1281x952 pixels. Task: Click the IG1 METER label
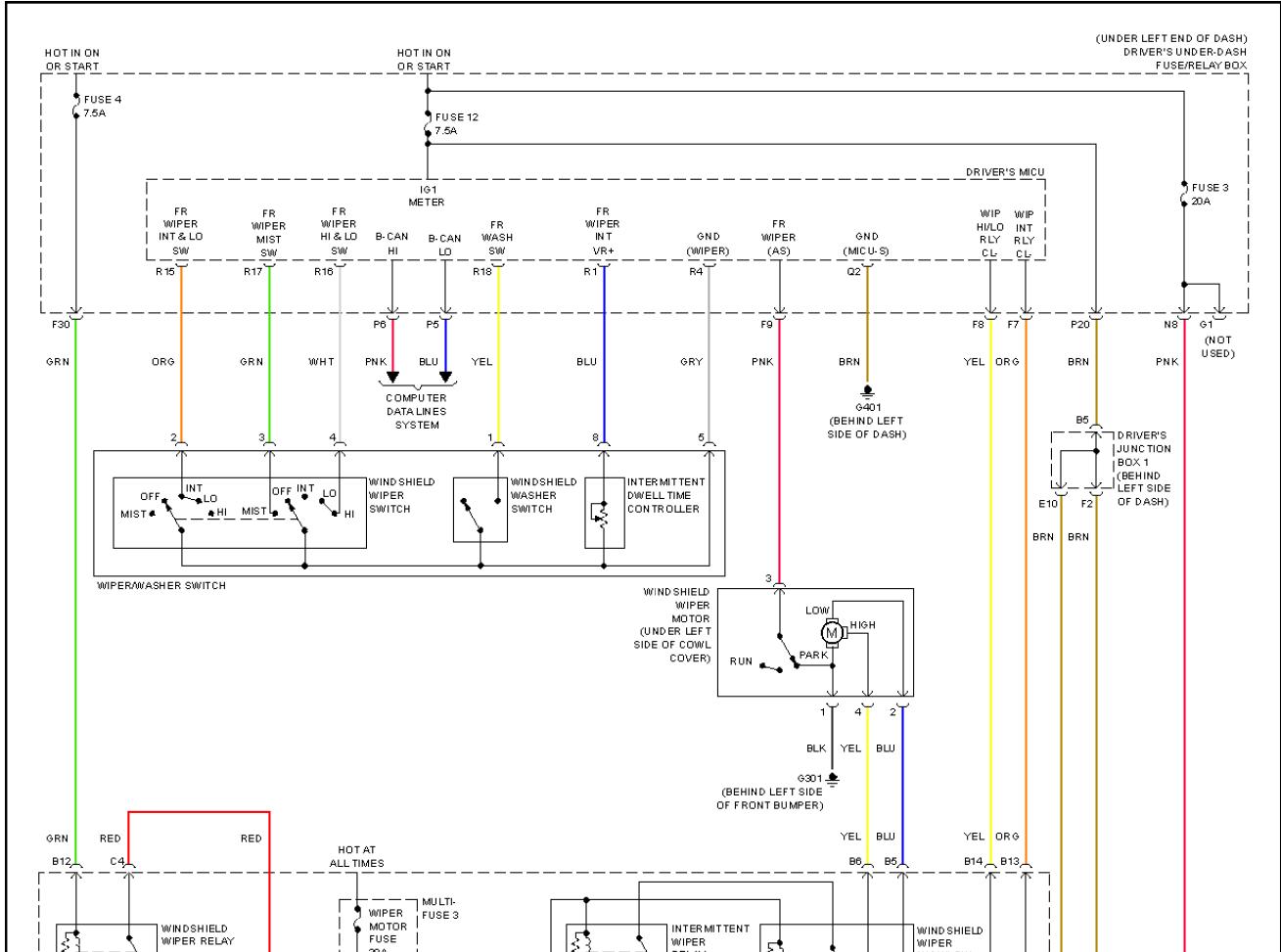click(427, 197)
